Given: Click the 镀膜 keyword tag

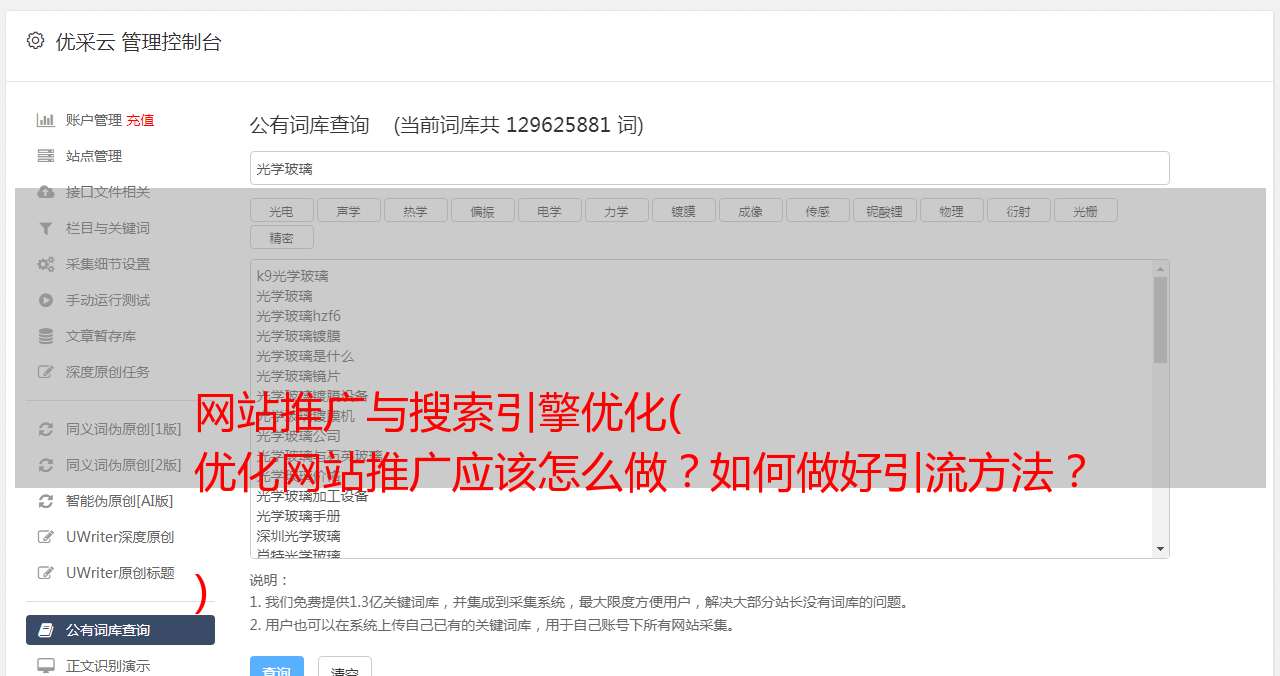Looking at the screenshot, I should (683, 211).
